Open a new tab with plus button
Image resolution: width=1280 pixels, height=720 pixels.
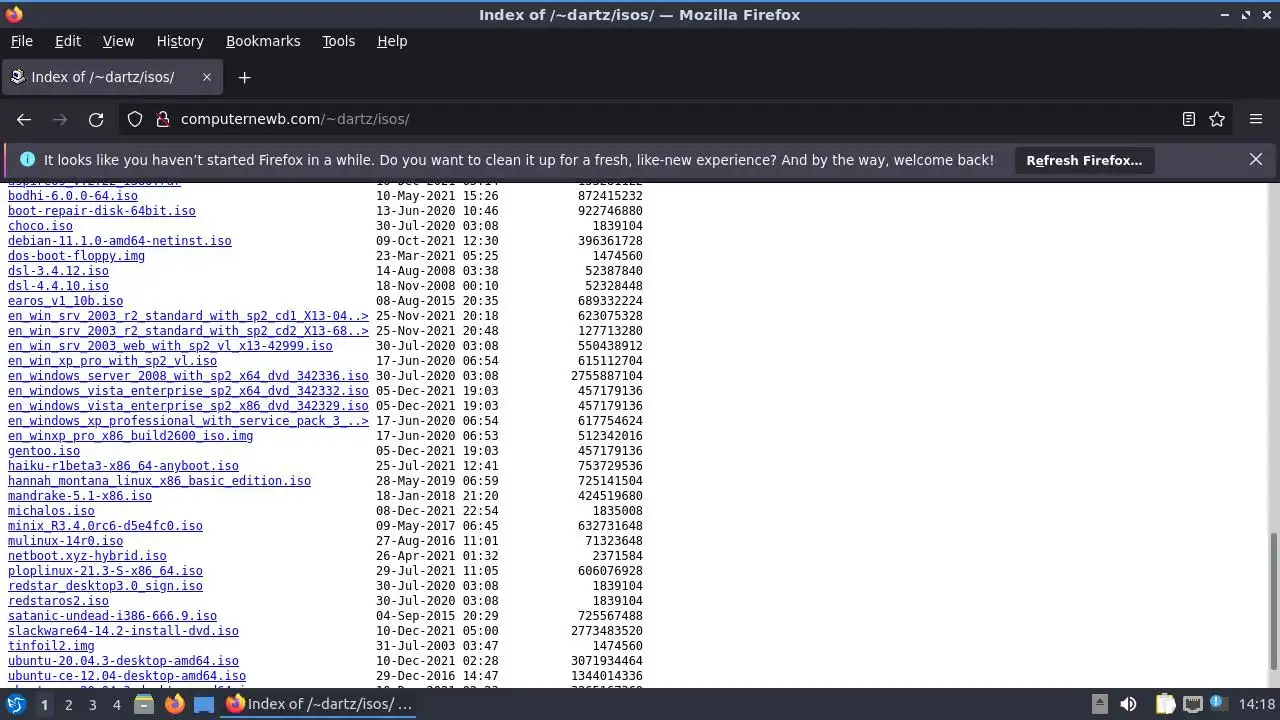pyautogui.click(x=244, y=77)
